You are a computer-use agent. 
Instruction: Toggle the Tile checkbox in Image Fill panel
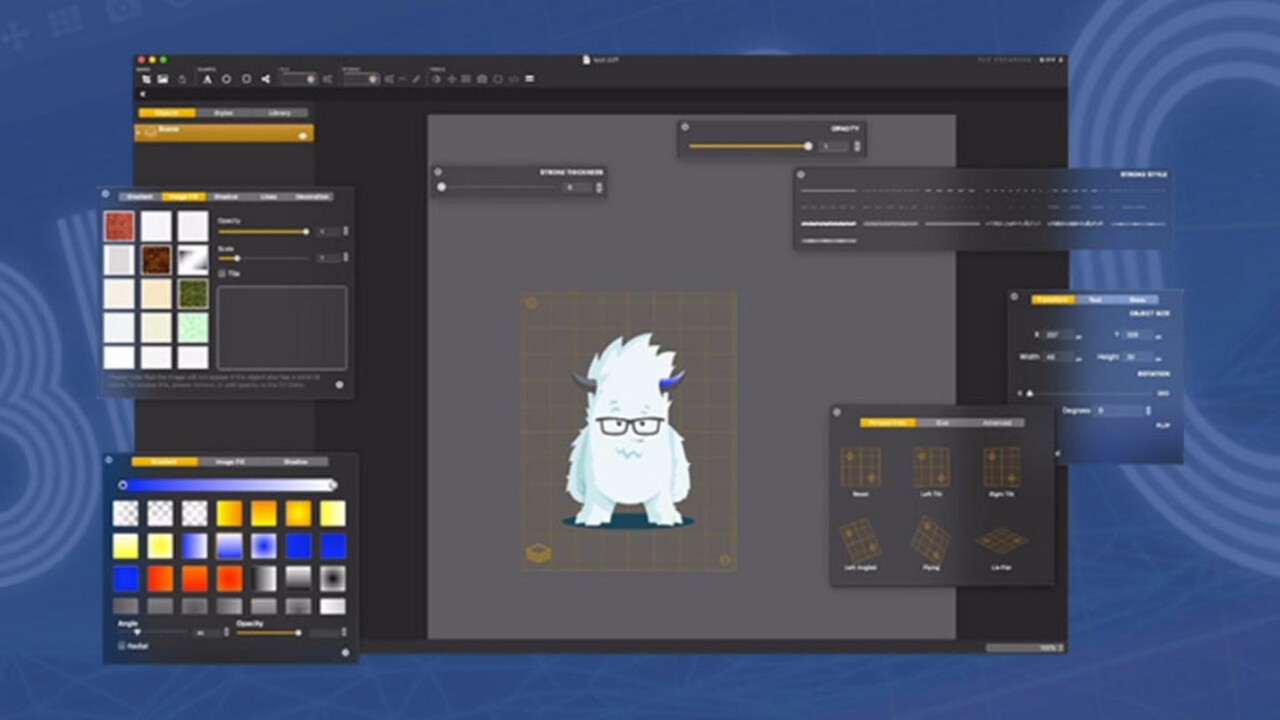[222, 273]
